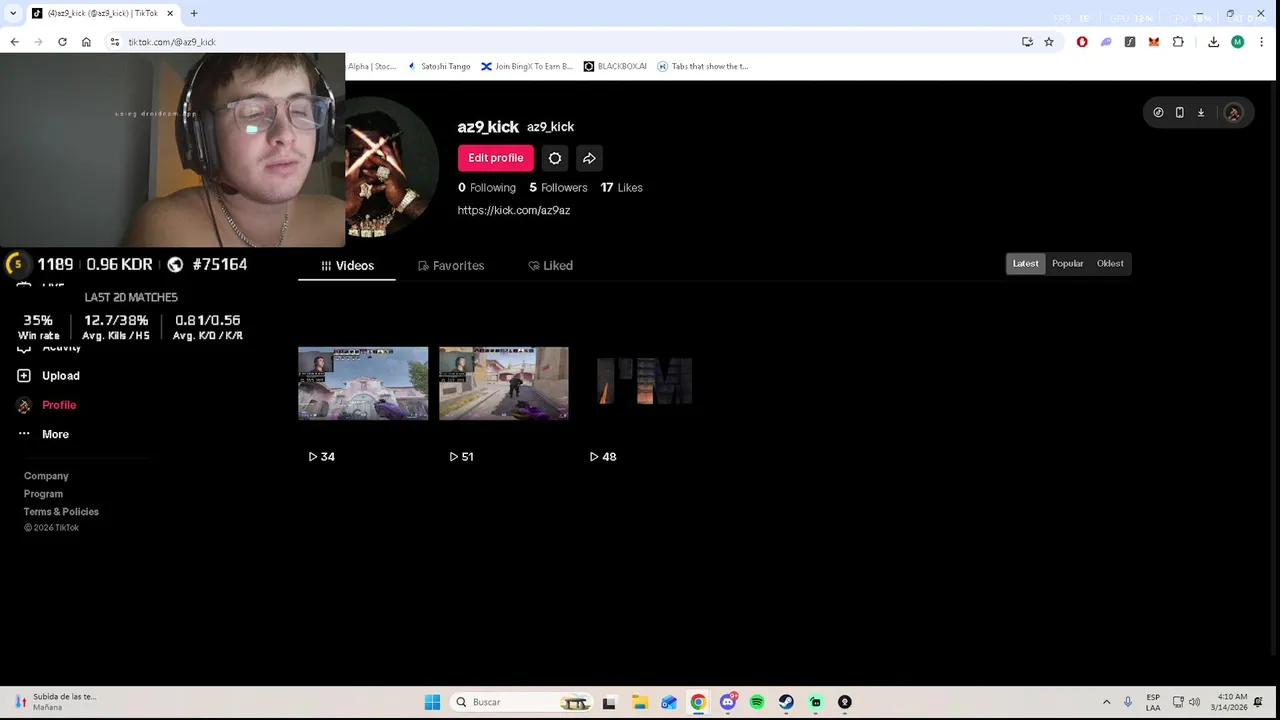Open the video thumbnail with 34 plays
Screen dimensions: 1280x720
(x=363, y=383)
